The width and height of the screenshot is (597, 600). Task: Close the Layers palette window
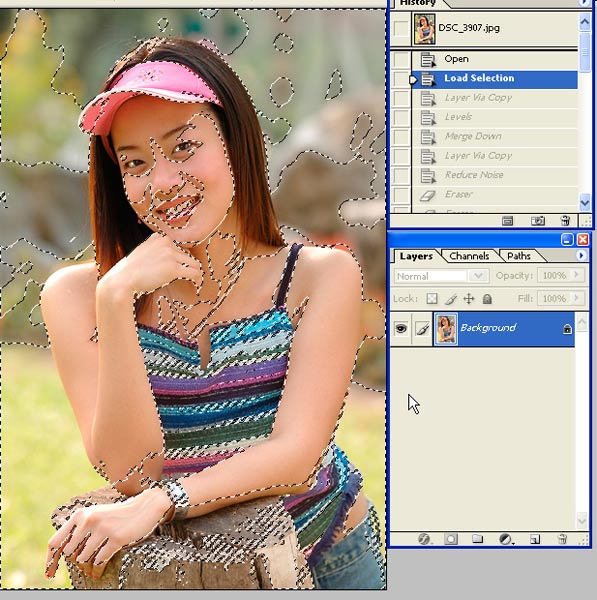click(x=583, y=240)
